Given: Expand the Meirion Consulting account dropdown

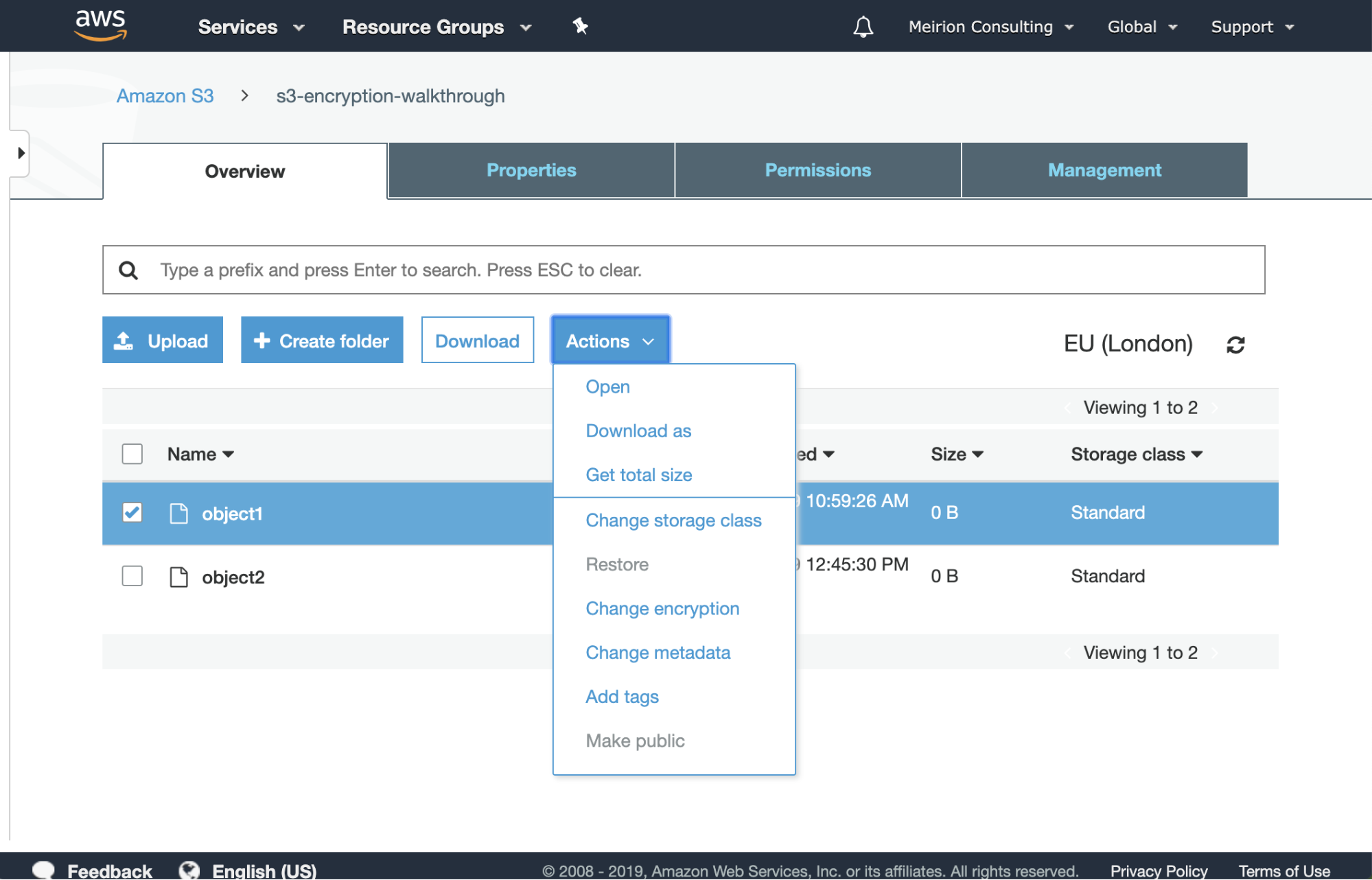Looking at the screenshot, I should 990,27.
